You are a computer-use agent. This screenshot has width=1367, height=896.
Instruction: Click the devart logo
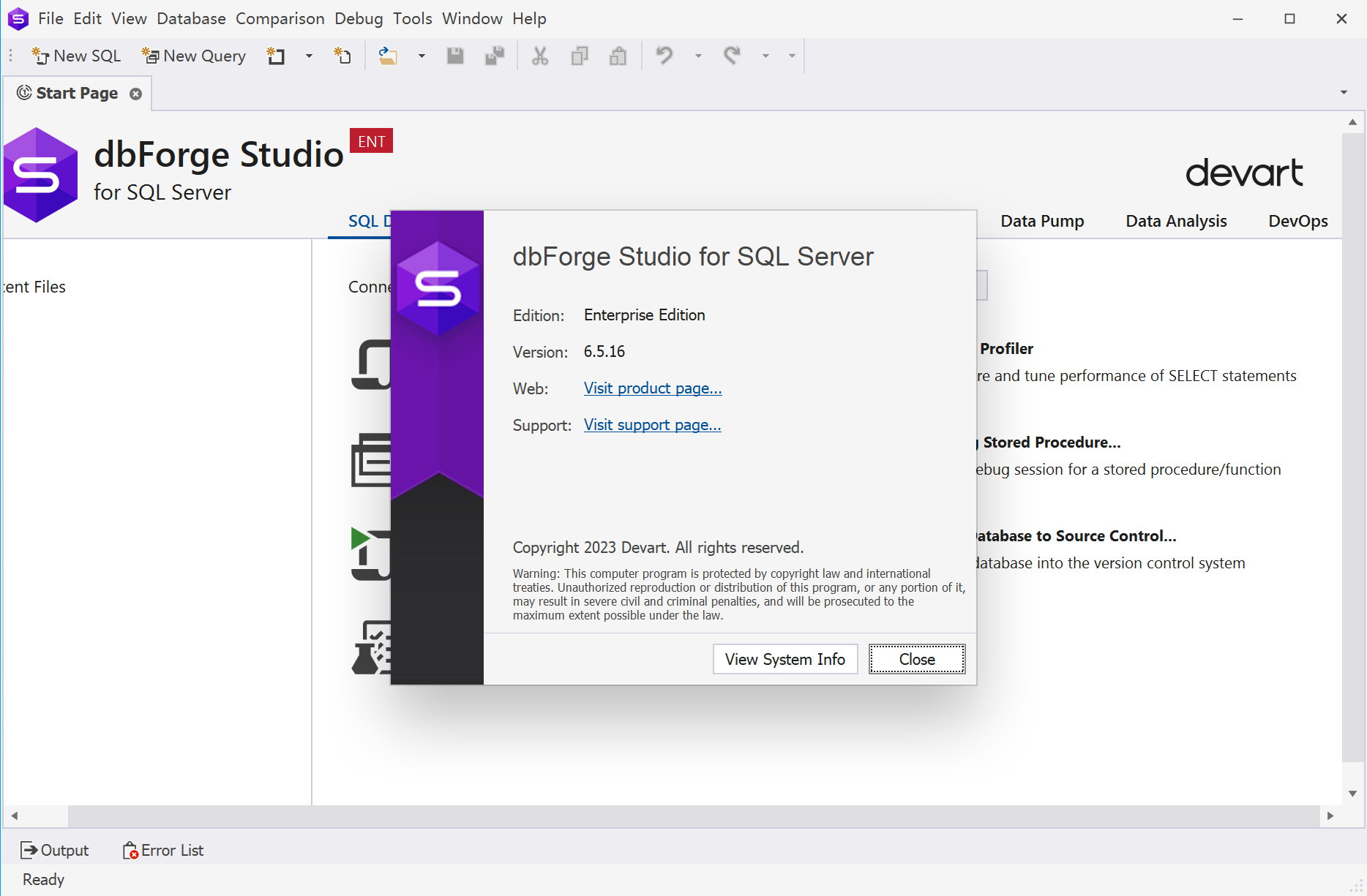(x=1244, y=173)
